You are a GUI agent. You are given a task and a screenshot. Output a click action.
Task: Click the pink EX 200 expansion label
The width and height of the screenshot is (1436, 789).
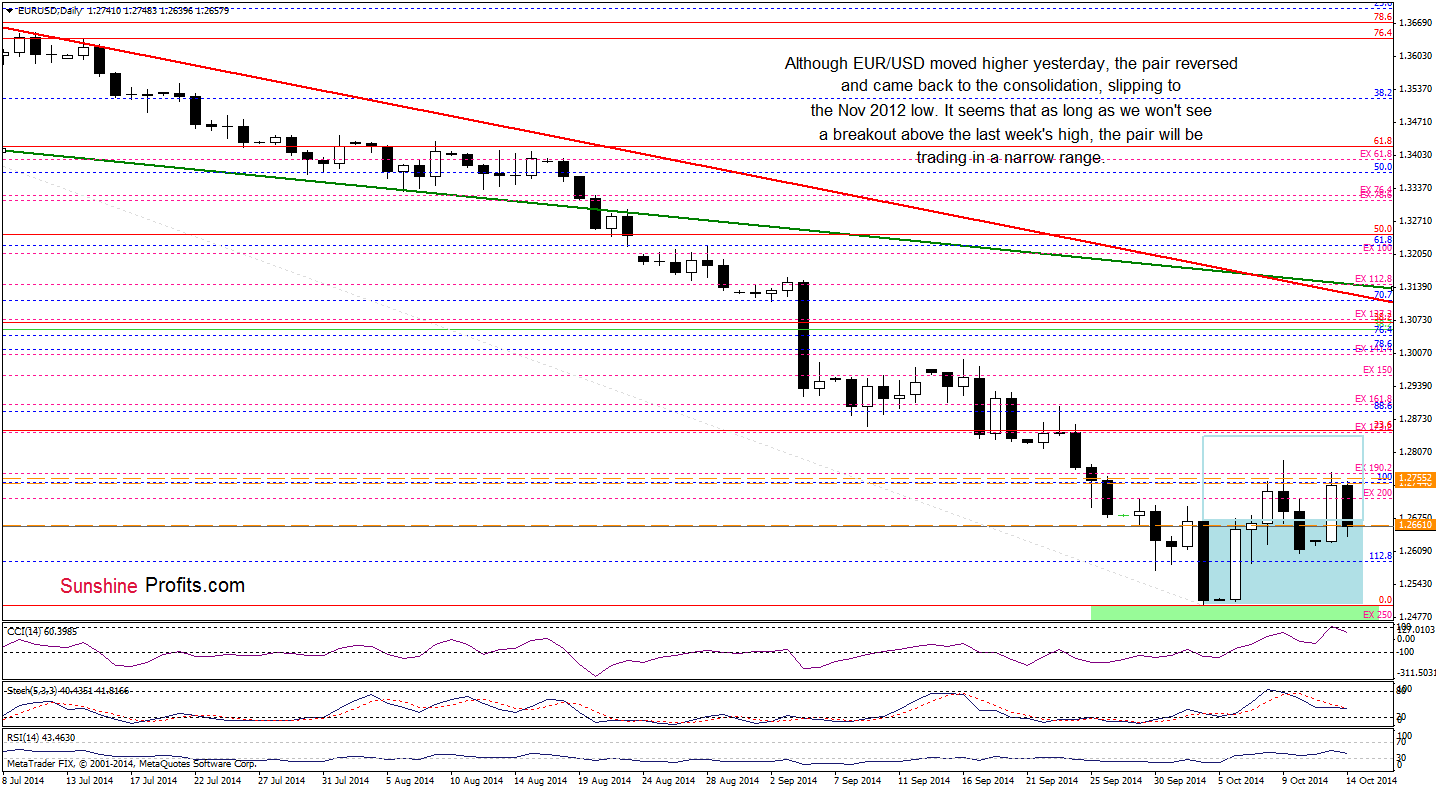1377,493
